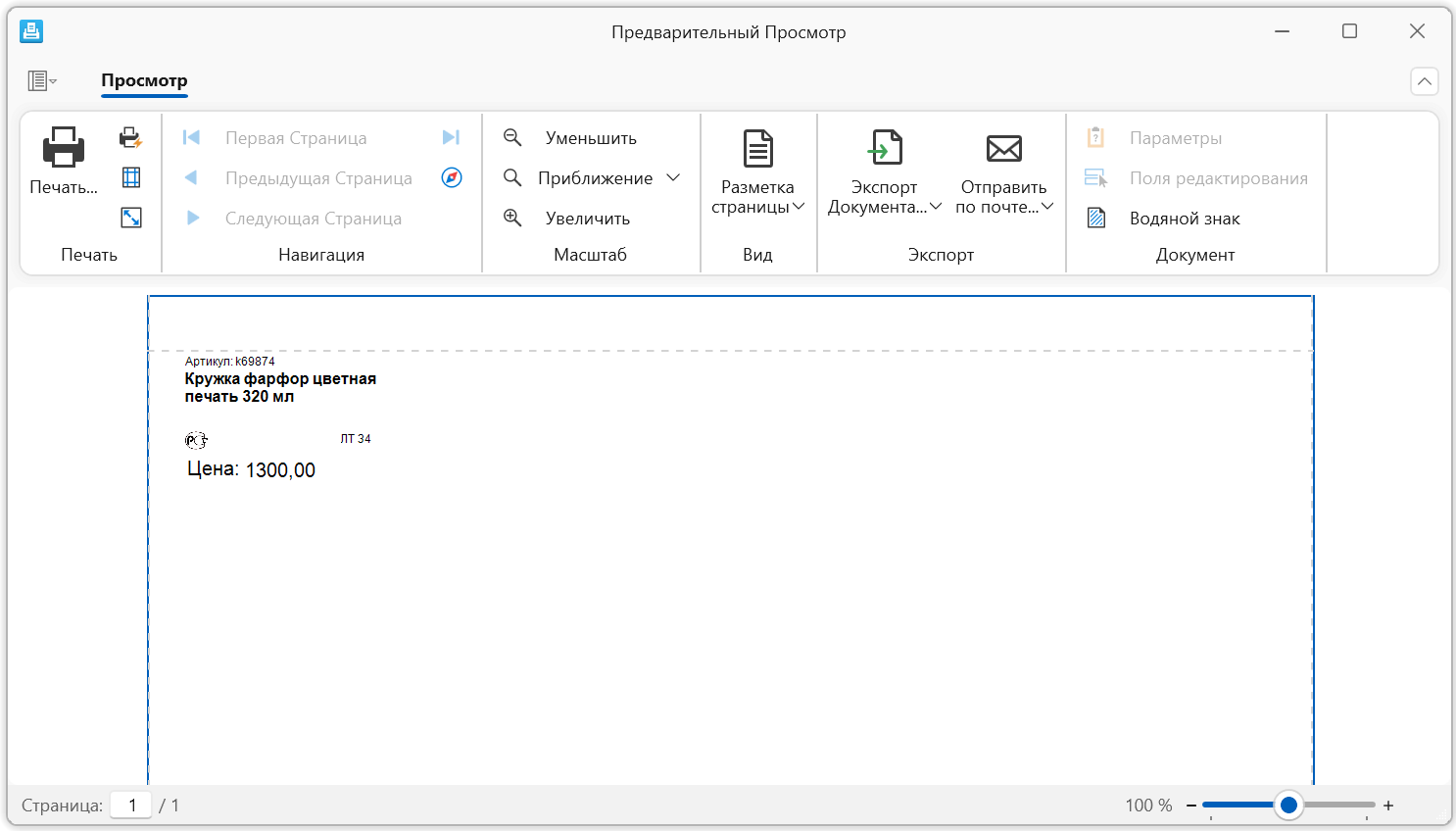
Task: Click the editing fields icon
Action: [x=1096, y=177]
